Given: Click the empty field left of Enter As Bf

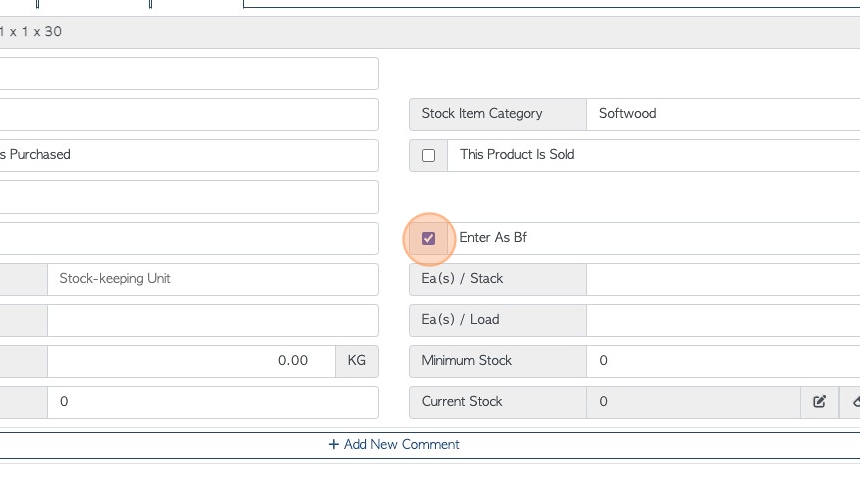Looking at the screenshot, I should point(189,239).
